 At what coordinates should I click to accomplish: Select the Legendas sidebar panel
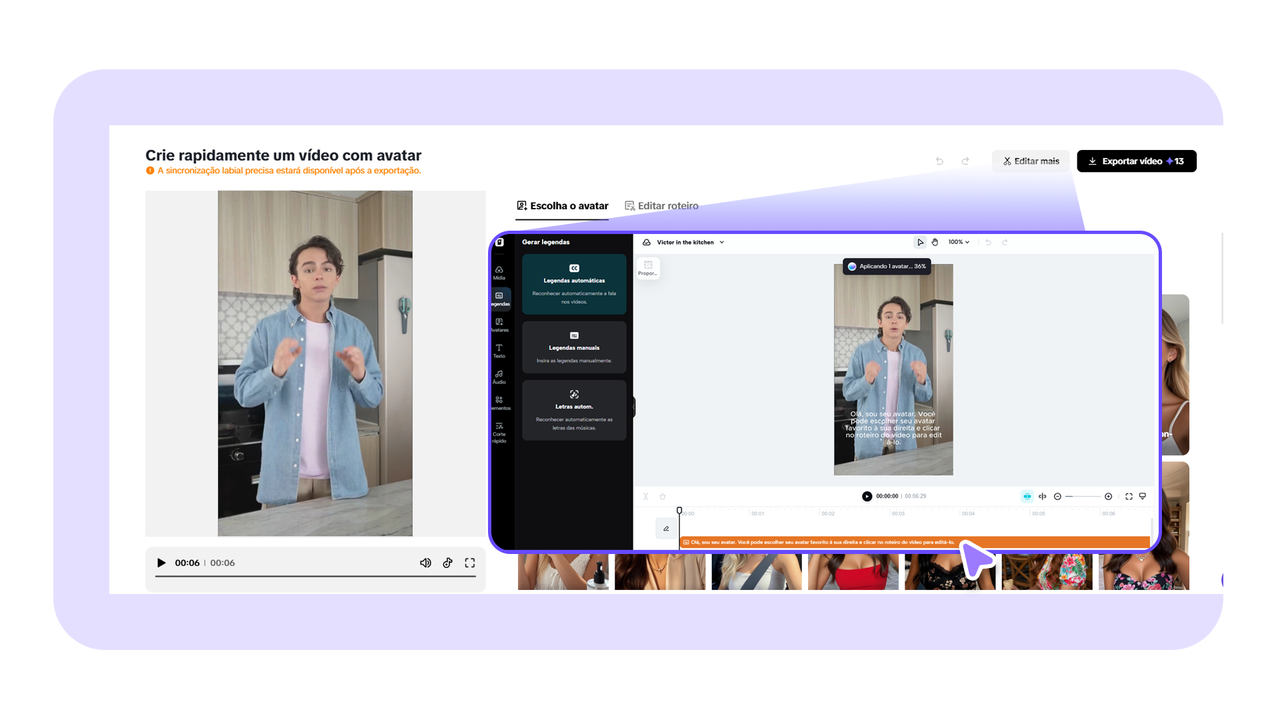pos(500,298)
